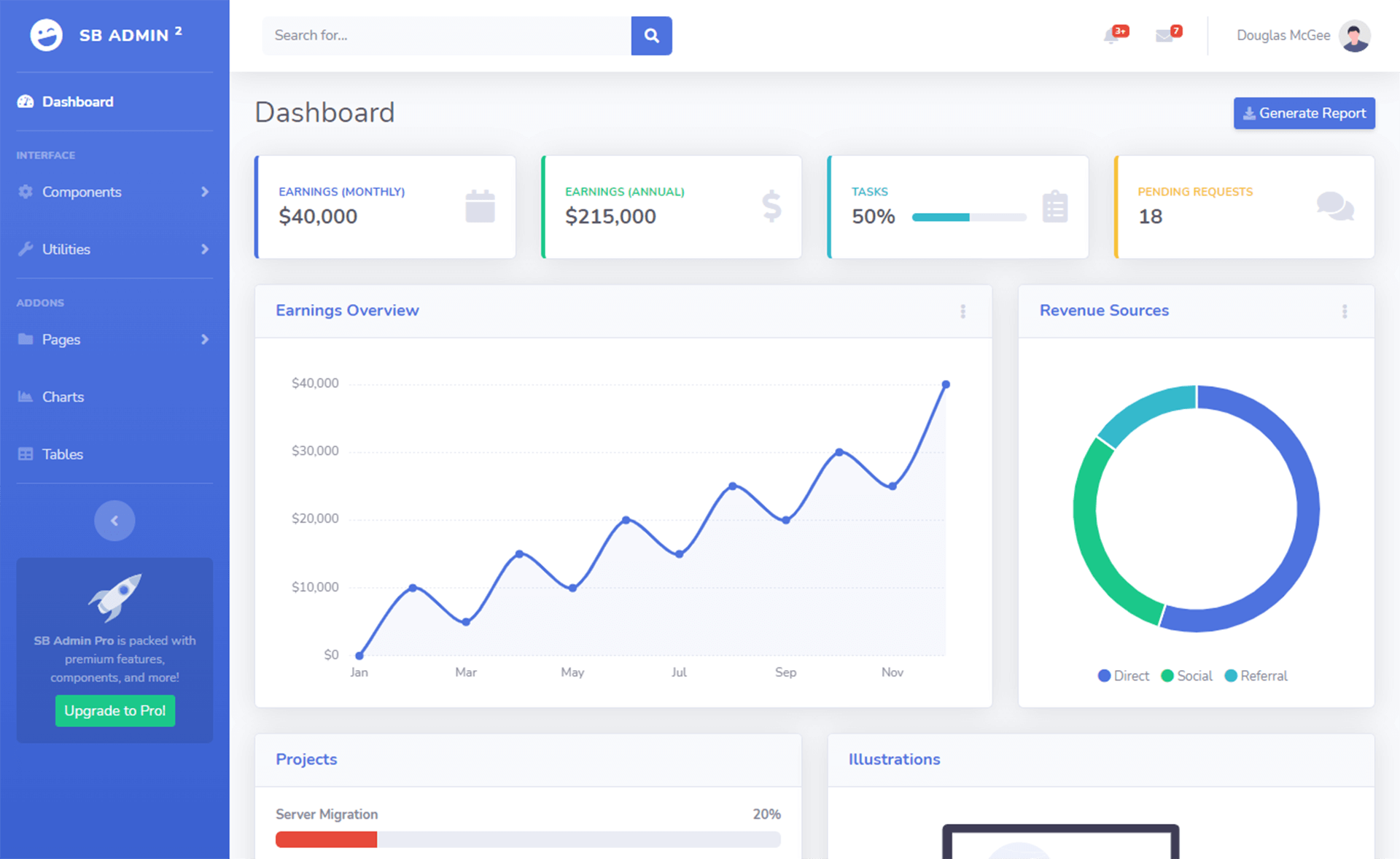Open Douglas McGee profile avatar menu

(x=1354, y=36)
